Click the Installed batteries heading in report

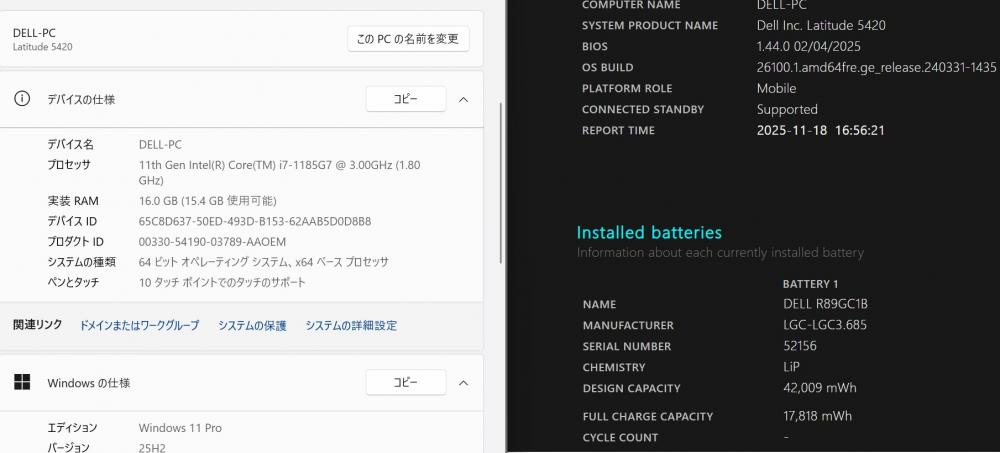649,232
